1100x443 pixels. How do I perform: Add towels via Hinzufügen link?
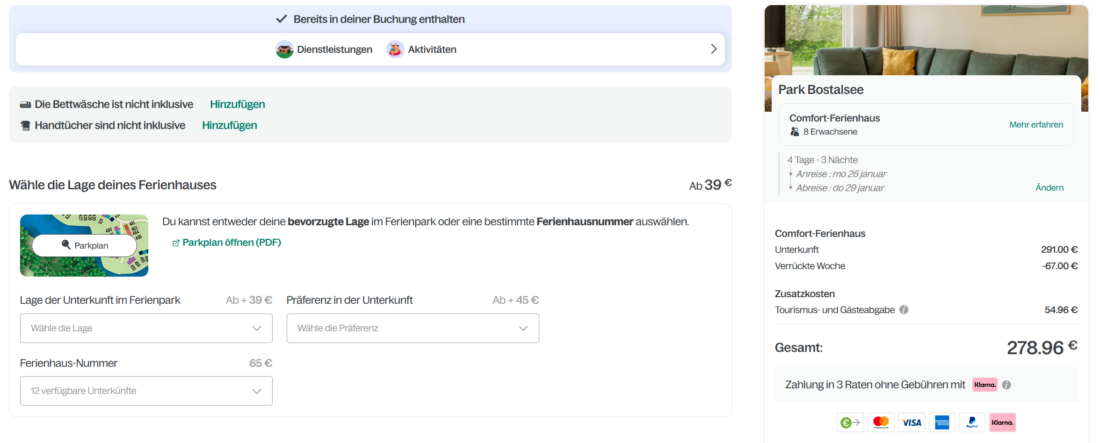tap(229, 126)
